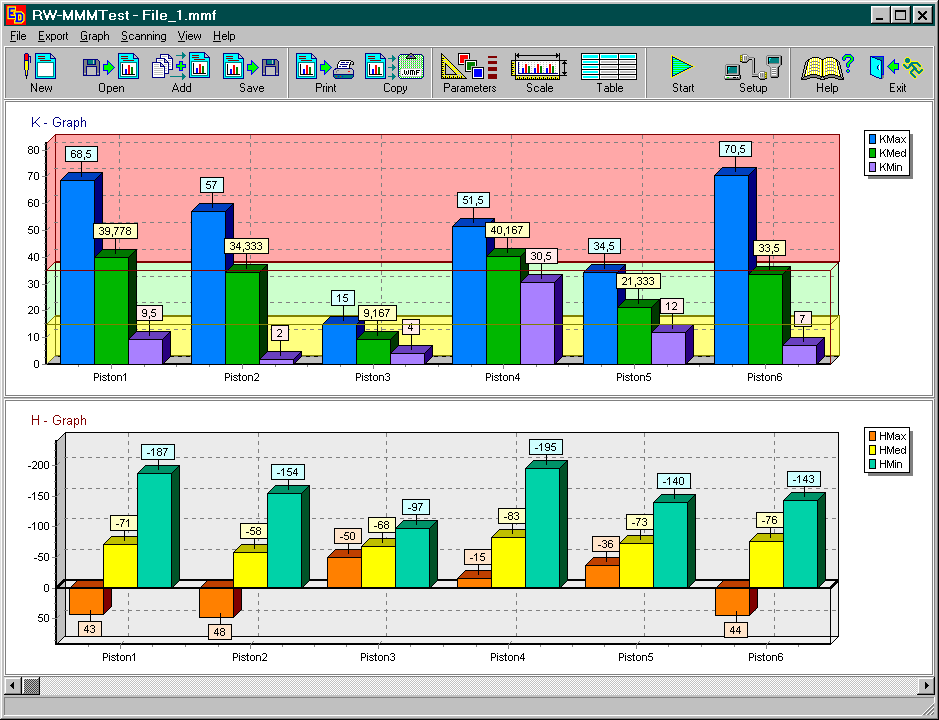Click the Help book icon
939x720 pixels.
click(x=827, y=68)
